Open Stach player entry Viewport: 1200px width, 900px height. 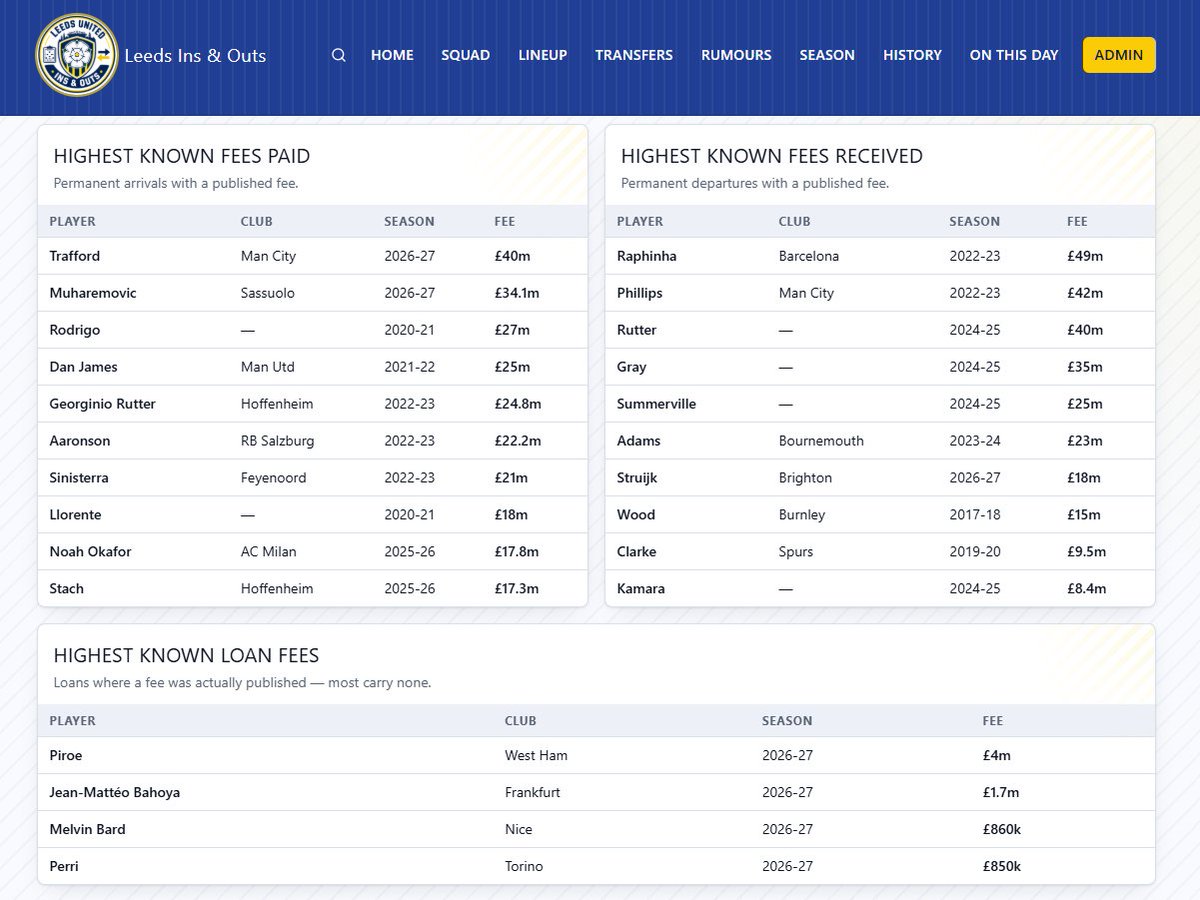coord(67,589)
